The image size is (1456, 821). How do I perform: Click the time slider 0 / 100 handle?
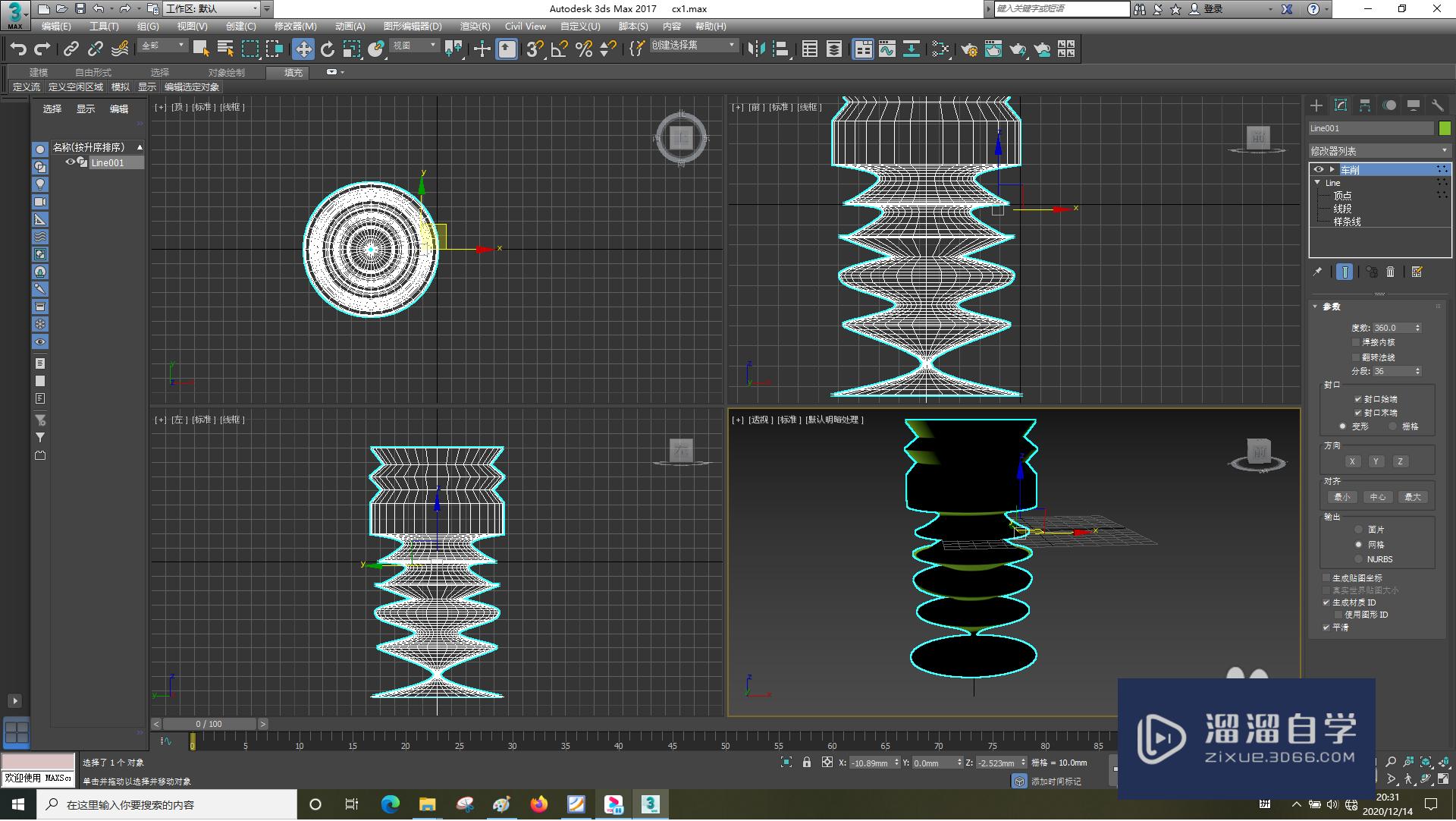click(209, 724)
